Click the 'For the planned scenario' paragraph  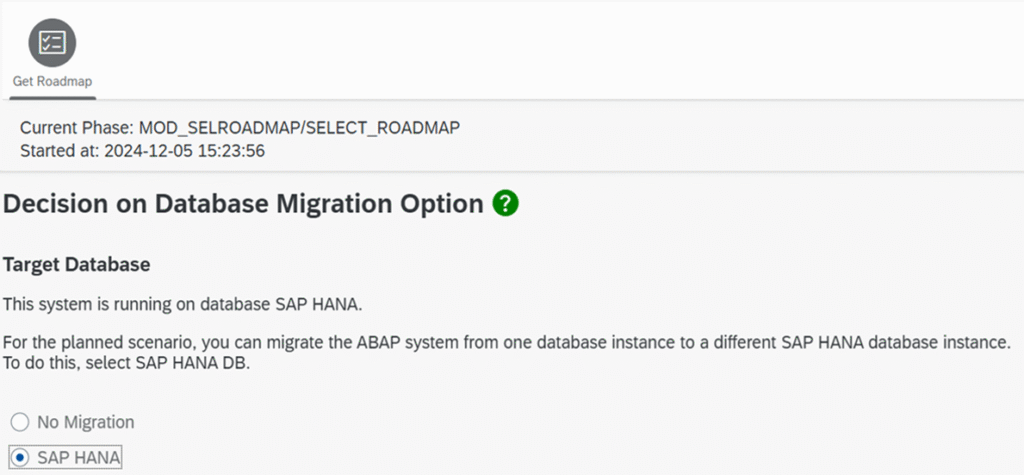tap(400, 343)
